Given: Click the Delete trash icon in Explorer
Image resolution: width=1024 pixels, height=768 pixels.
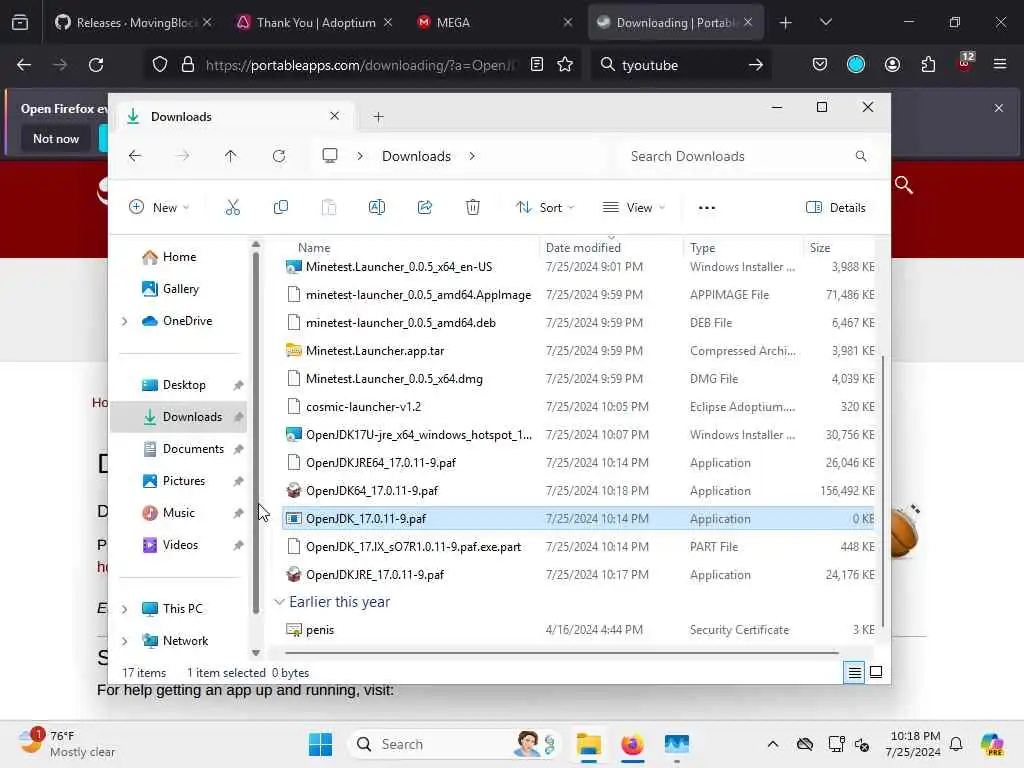Looking at the screenshot, I should [473, 208].
